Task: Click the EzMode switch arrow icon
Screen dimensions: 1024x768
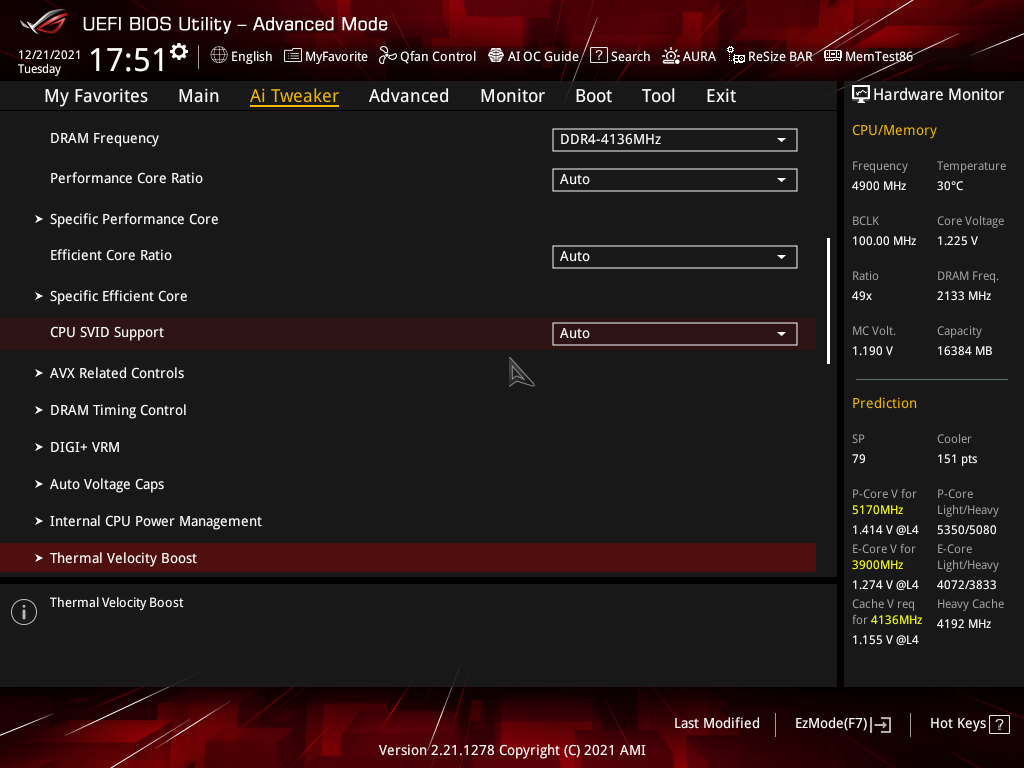Action: pyautogui.click(x=882, y=724)
